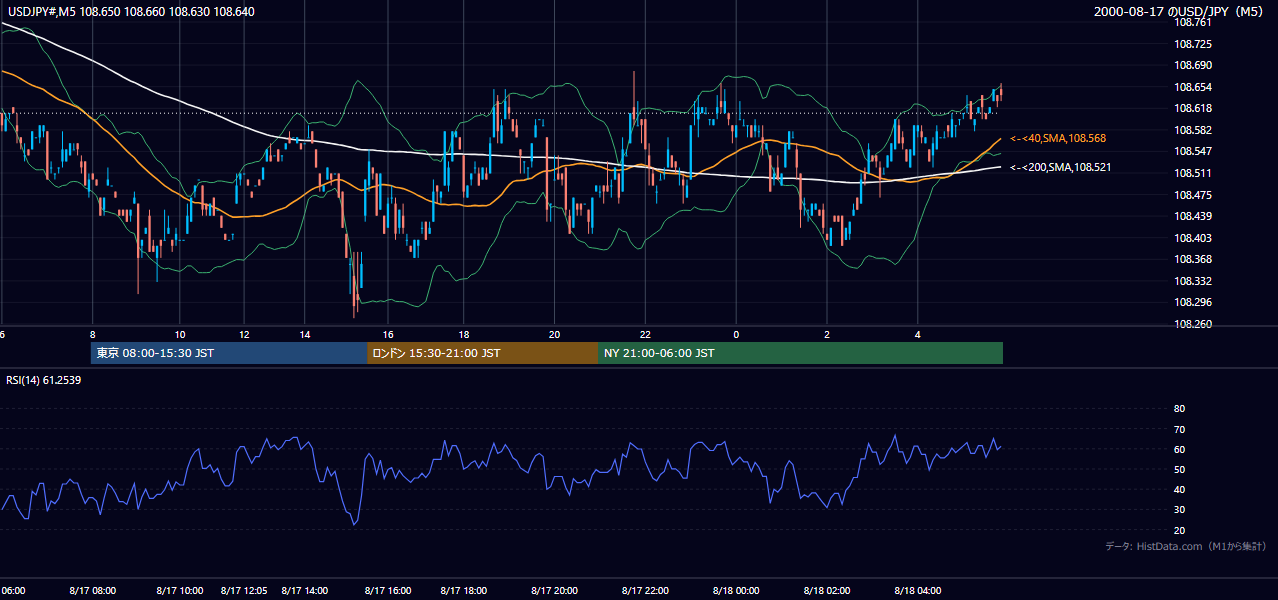1278x600 pixels.
Task: Click the 8/17 16:00 time axis label
Action: point(388,591)
